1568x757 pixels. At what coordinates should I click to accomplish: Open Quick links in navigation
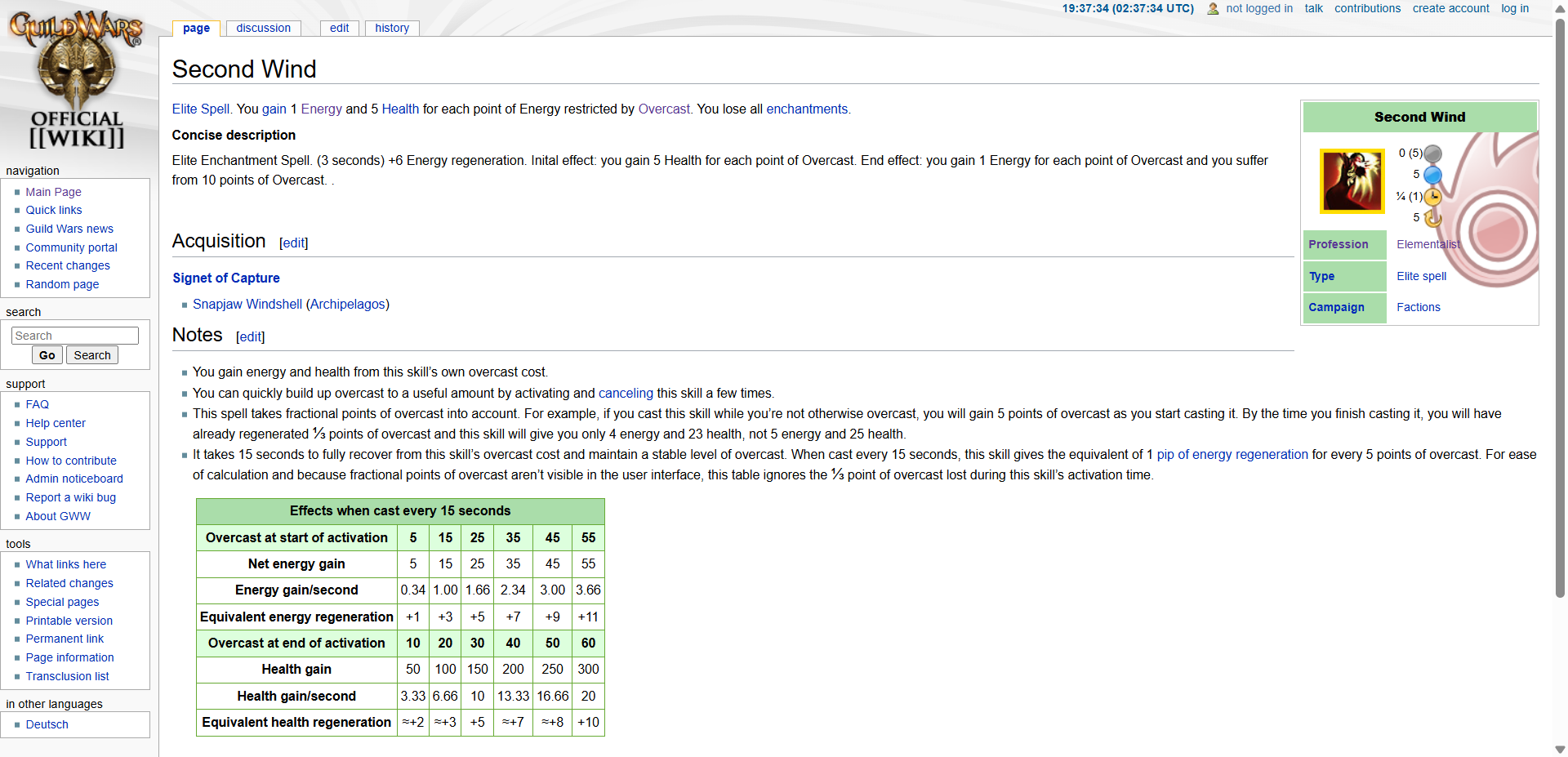click(x=54, y=210)
